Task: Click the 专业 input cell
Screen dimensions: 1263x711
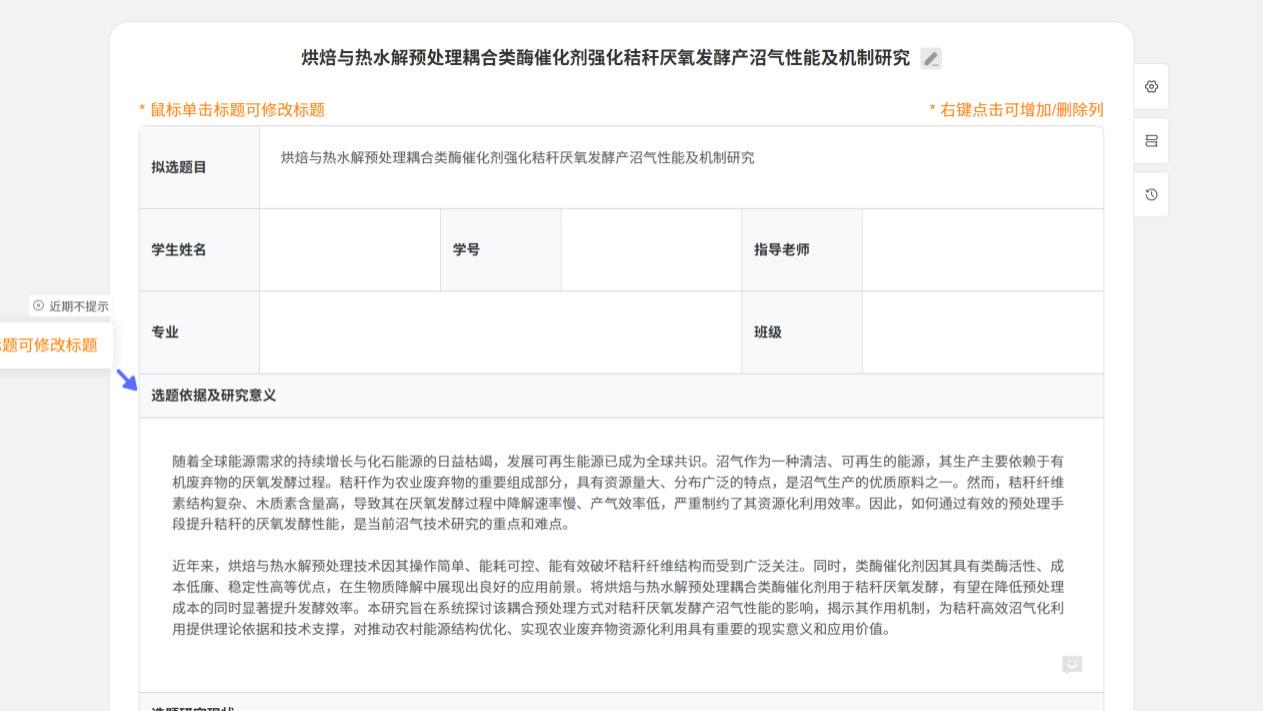Action: tap(500, 332)
